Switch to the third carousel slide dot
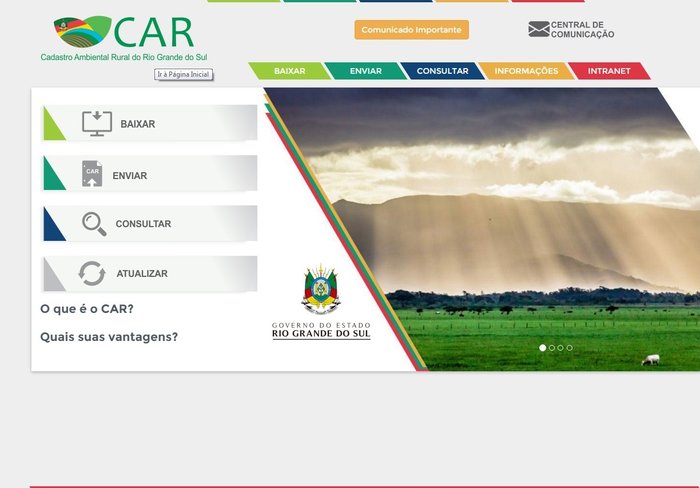The image size is (700, 488). (x=561, y=348)
